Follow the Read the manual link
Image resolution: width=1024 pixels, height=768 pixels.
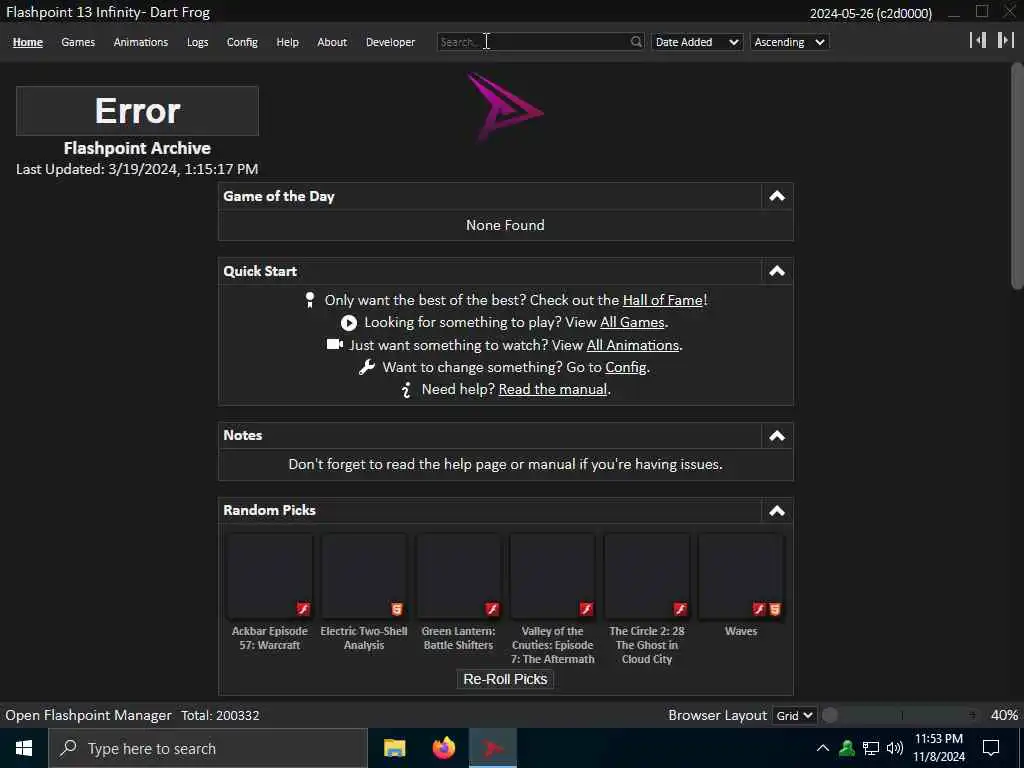tap(552, 389)
